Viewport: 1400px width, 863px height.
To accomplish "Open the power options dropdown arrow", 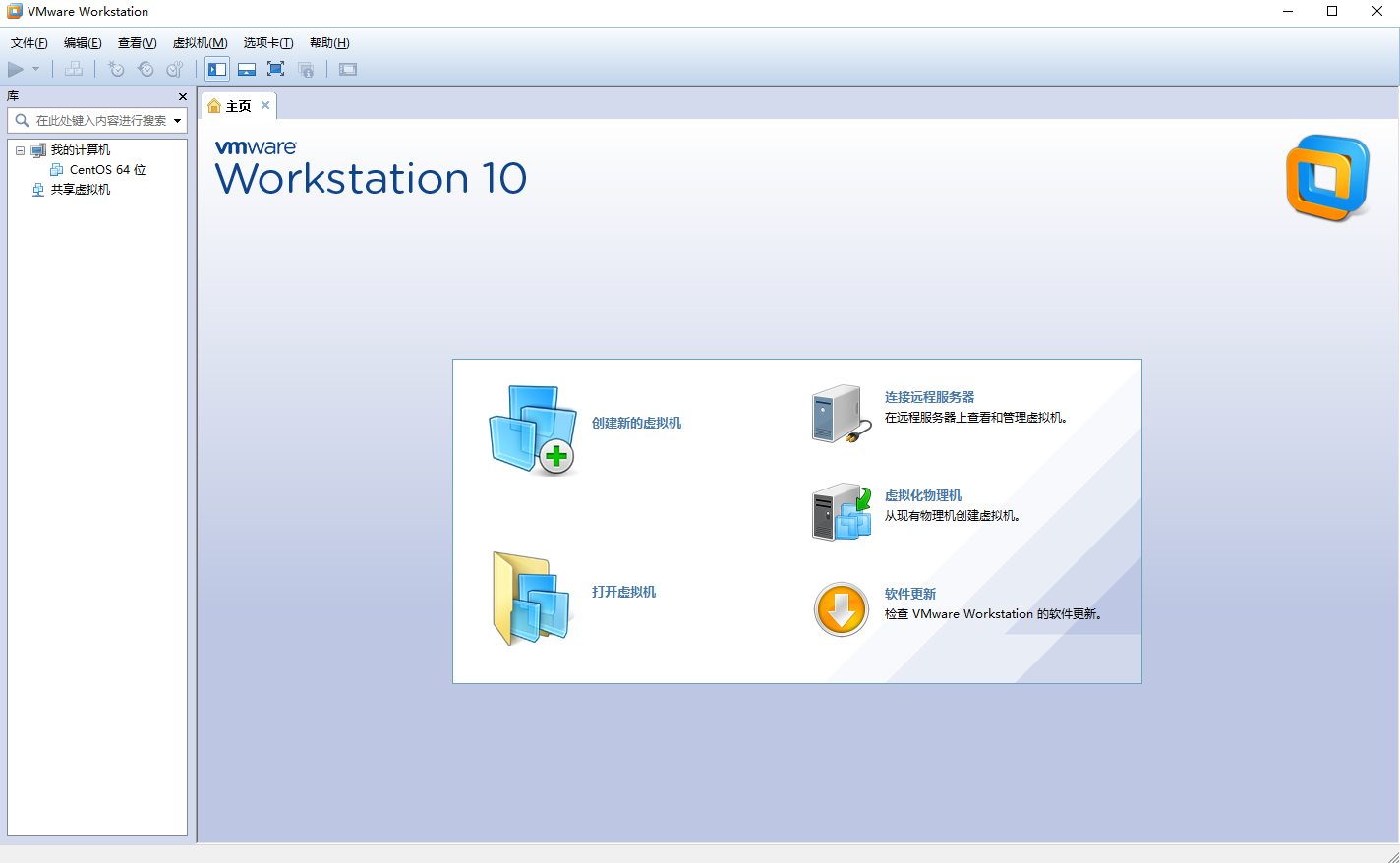I will tap(36, 69).
